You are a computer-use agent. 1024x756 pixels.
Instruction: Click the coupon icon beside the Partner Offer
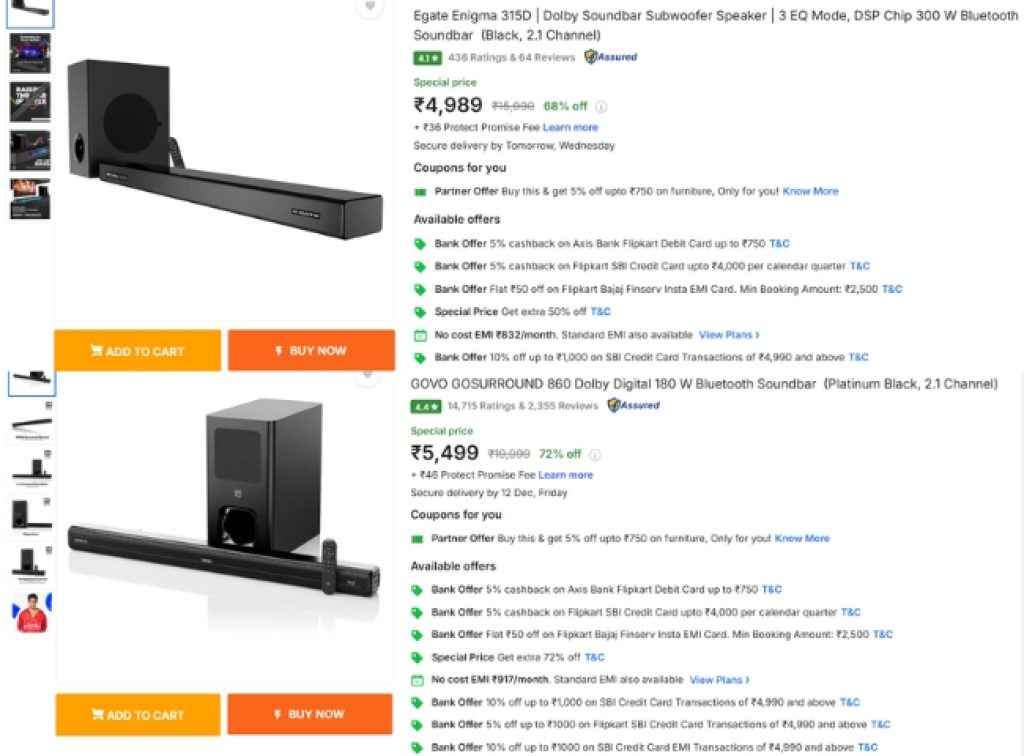(x=421, y=190)
